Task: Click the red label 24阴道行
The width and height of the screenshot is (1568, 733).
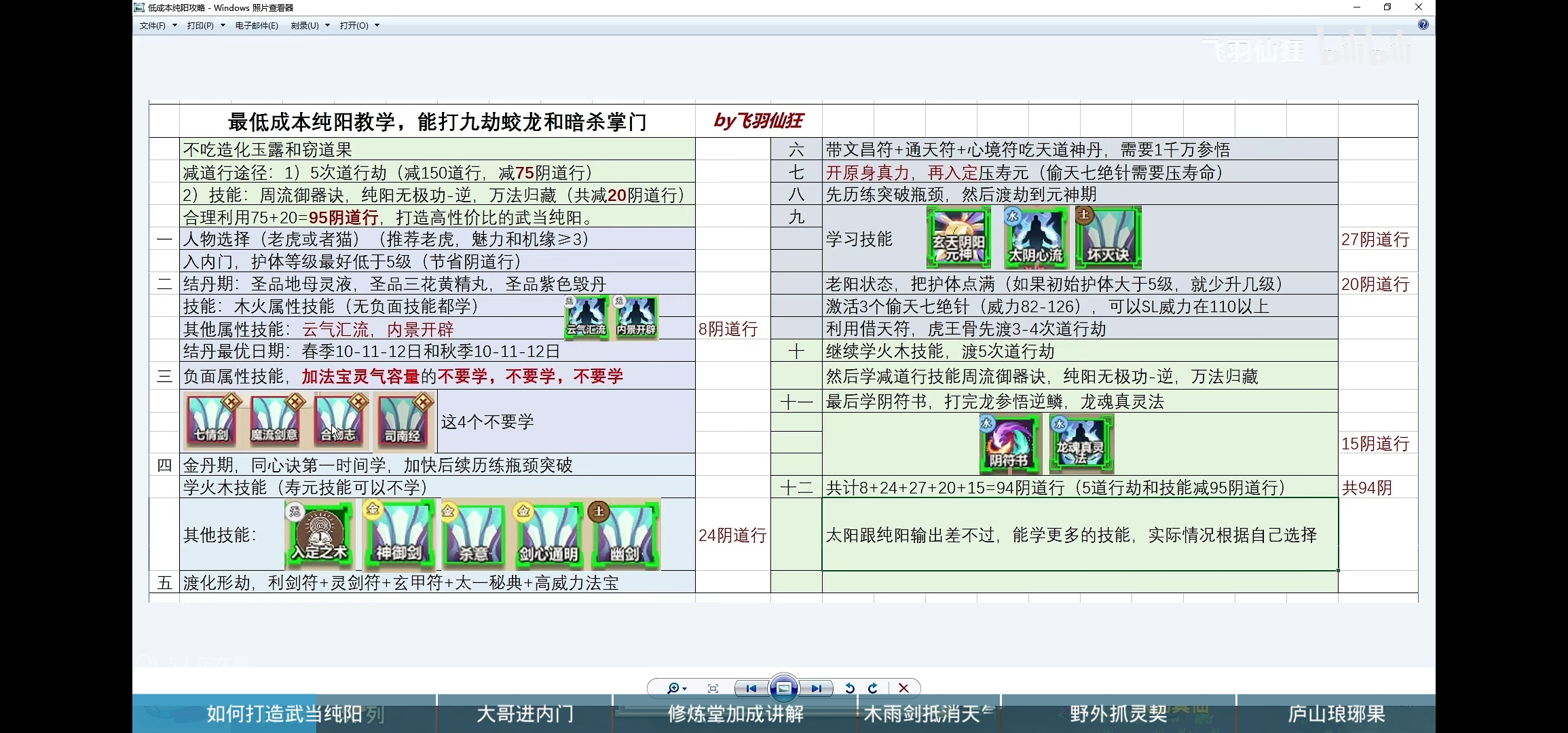Action: pyautogui.click(x=732, y=535)
